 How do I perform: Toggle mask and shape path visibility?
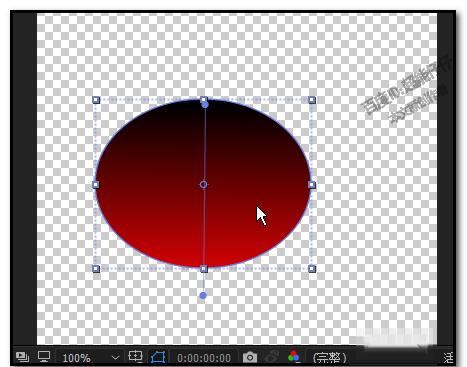(x=158, y=357)
